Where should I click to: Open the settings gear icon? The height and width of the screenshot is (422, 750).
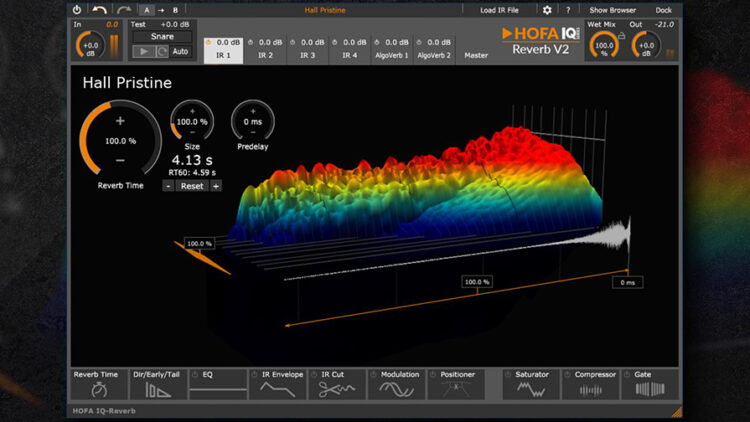point(547,10)
